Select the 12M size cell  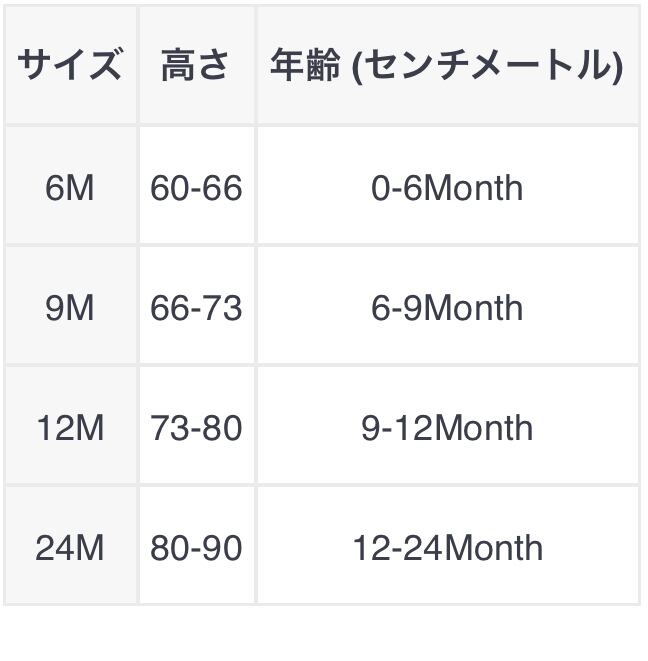(x=70, y=428)
